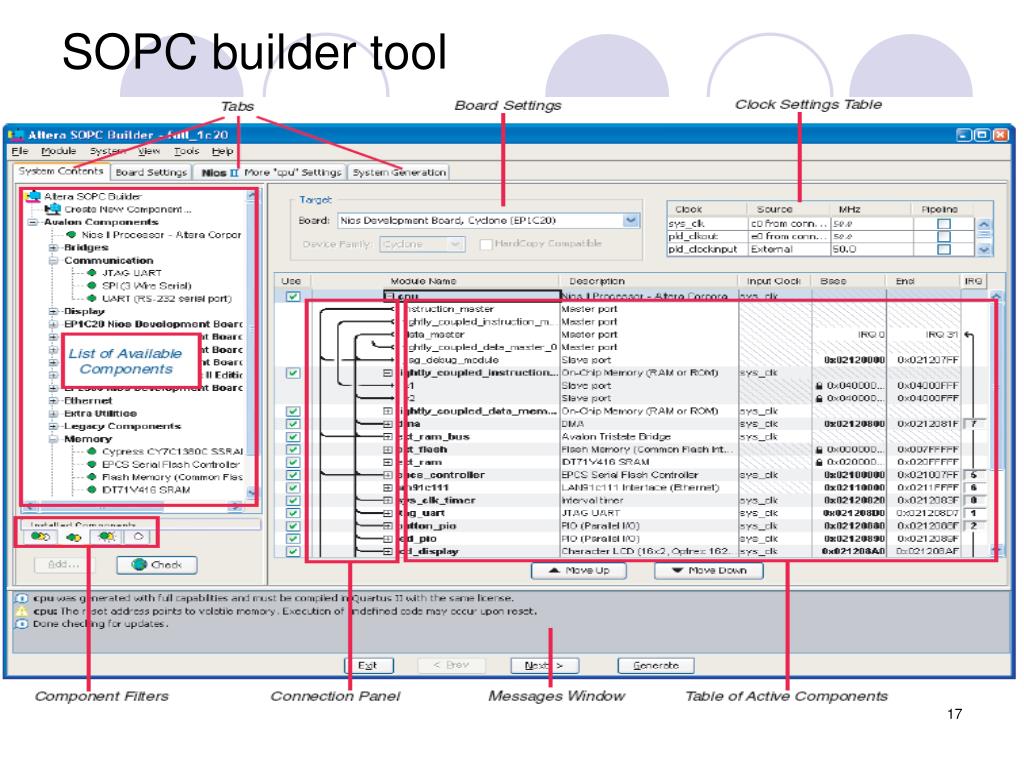Viewport: 1024px width, 768px height.
Task: Open the Module menu
Action: click(58, 151)
